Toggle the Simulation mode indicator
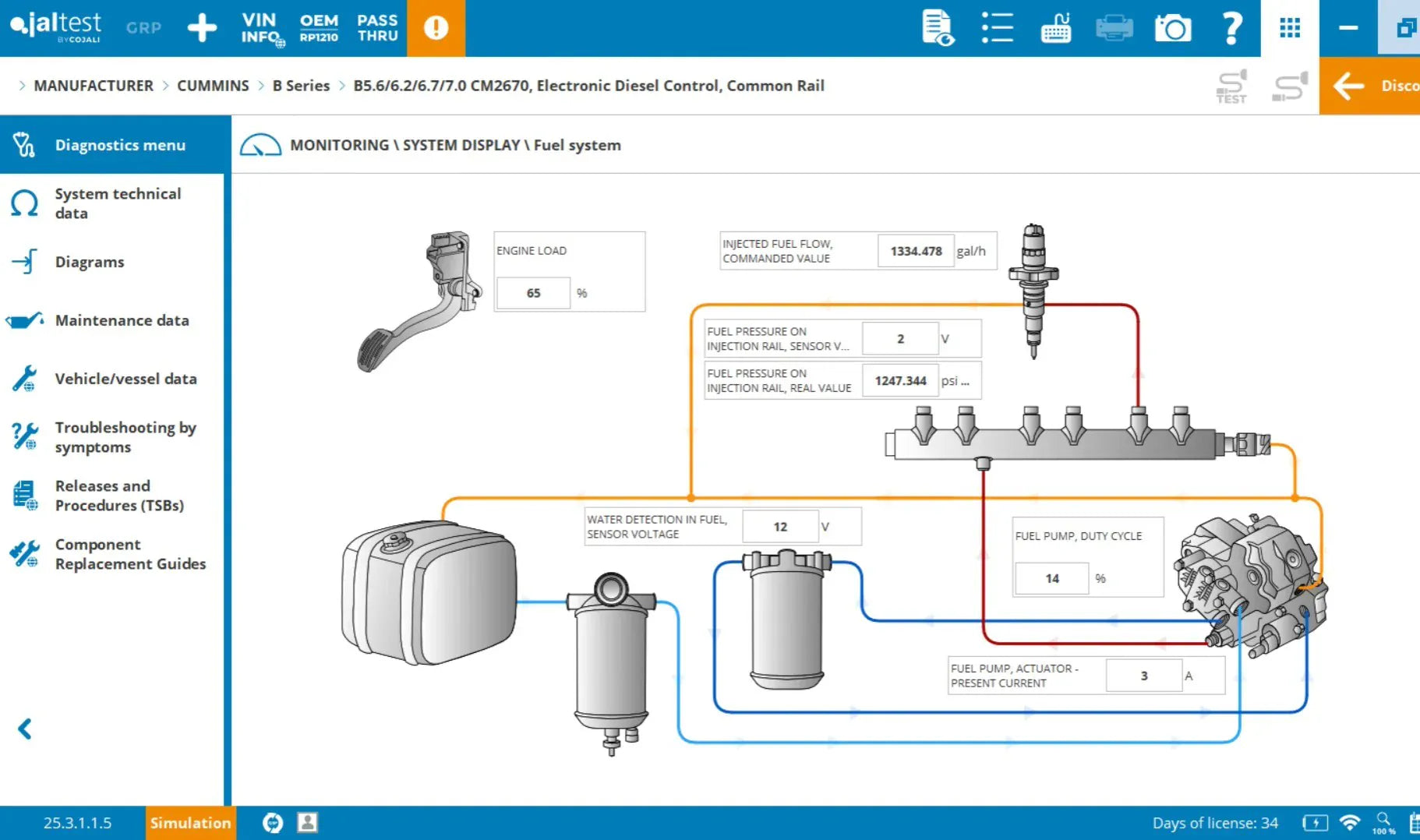This screenshot has height=840, width=1420. [x=189, y=823]
